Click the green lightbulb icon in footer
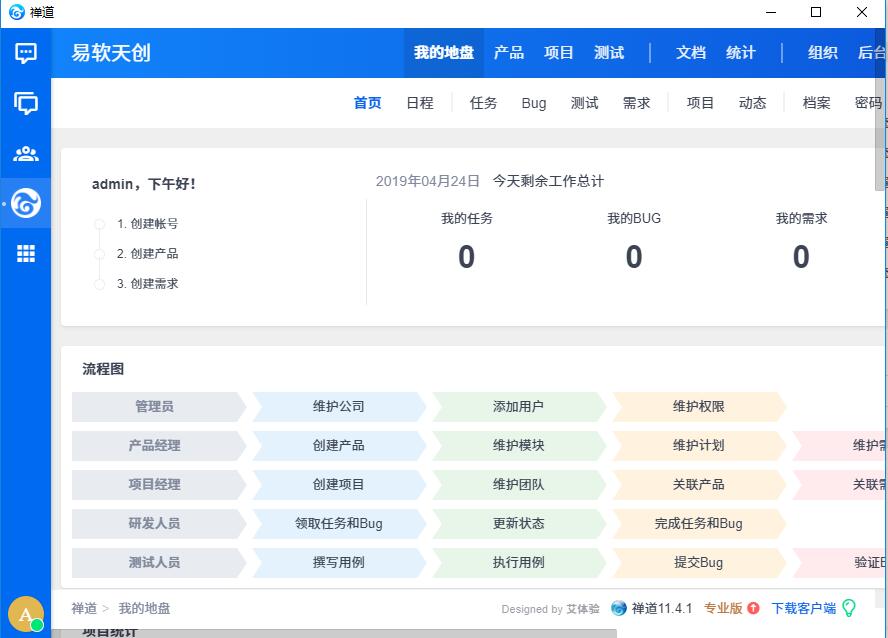This screenshot has height=638, width=888. tap(849, 608)
